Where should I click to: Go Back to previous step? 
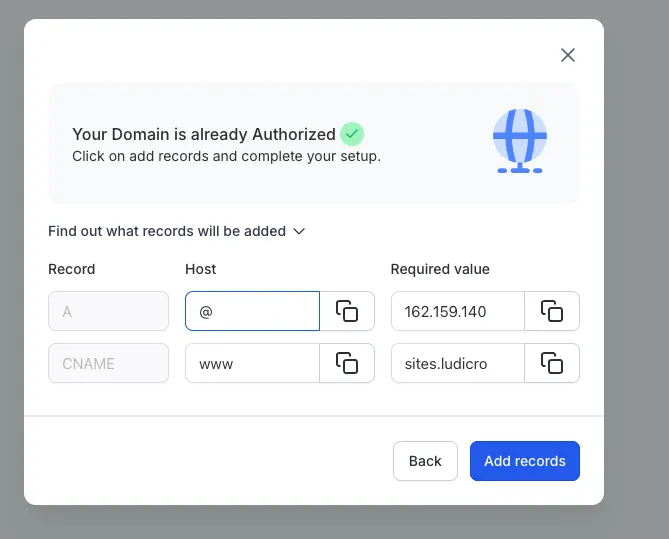pos(425,461)
